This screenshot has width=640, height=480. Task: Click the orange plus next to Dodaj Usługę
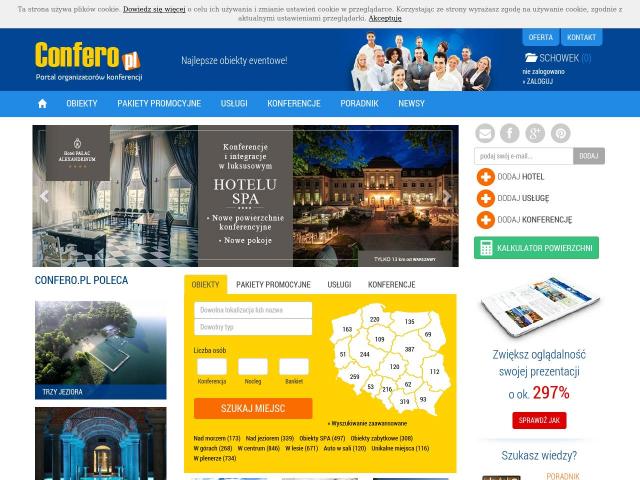486,198
